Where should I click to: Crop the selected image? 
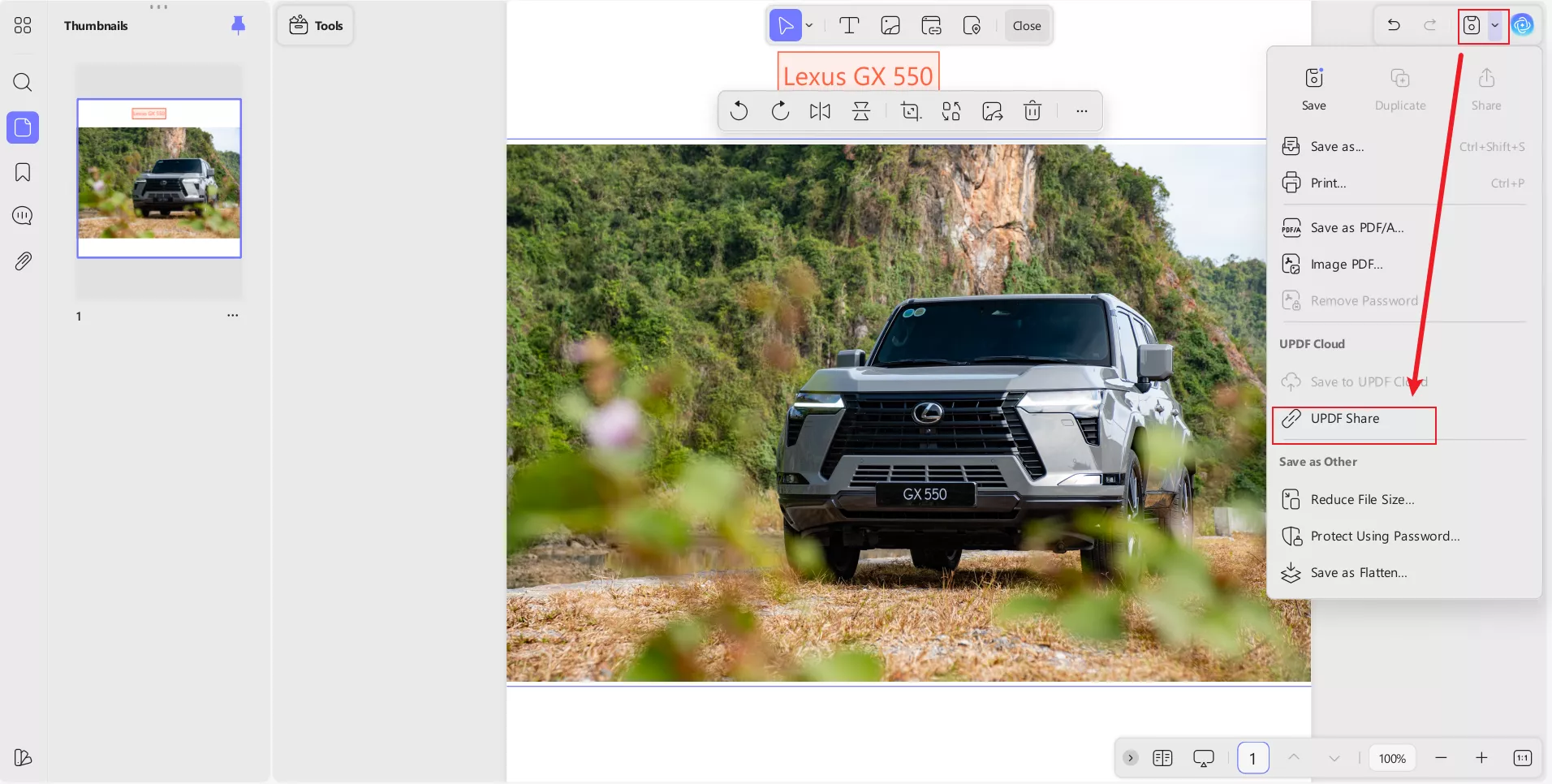coord(910,111)
